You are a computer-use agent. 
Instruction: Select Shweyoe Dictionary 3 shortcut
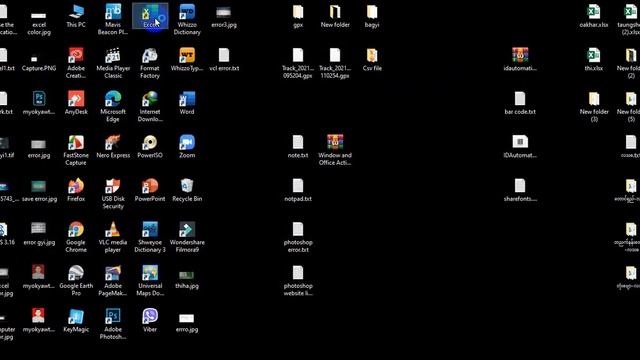coord(150,237)
